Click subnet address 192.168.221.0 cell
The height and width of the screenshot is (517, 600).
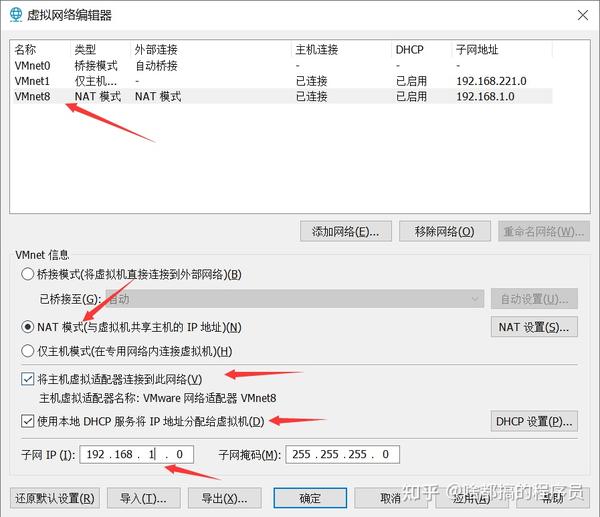pyautogui.click(x=491, y=81)
